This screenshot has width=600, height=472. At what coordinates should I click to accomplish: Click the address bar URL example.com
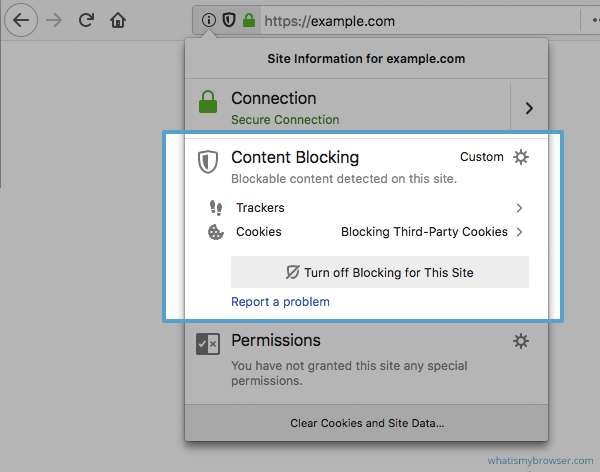(x=330, y=20)
